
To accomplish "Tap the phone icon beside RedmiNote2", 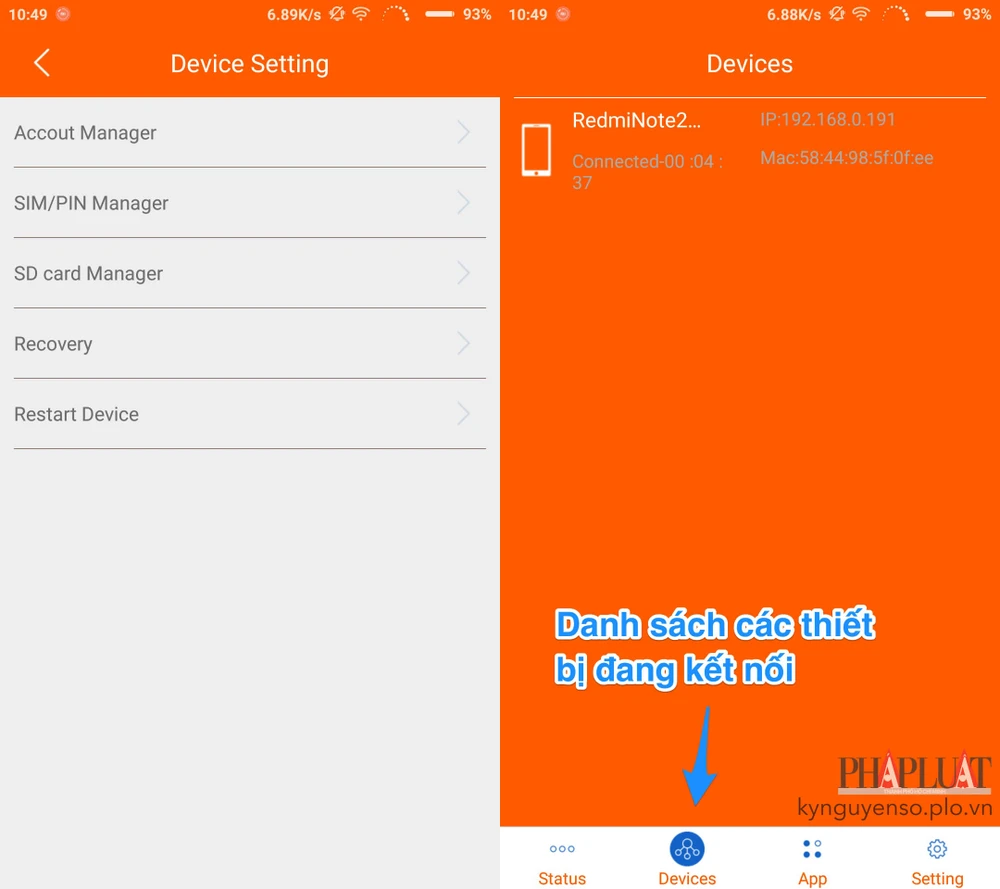I will (x=537, y=150).
